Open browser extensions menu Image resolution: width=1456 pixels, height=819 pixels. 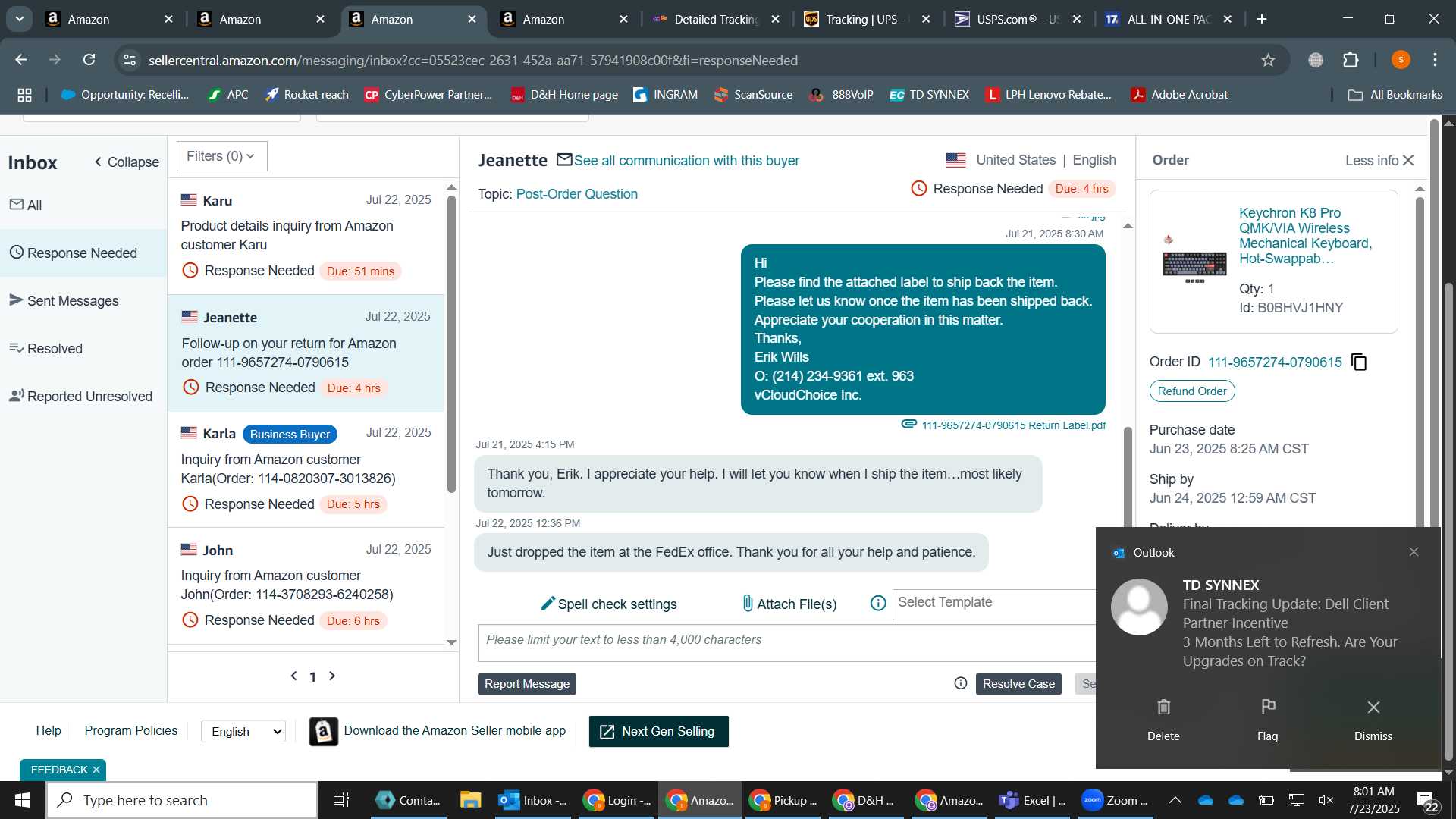(1351, 60)
